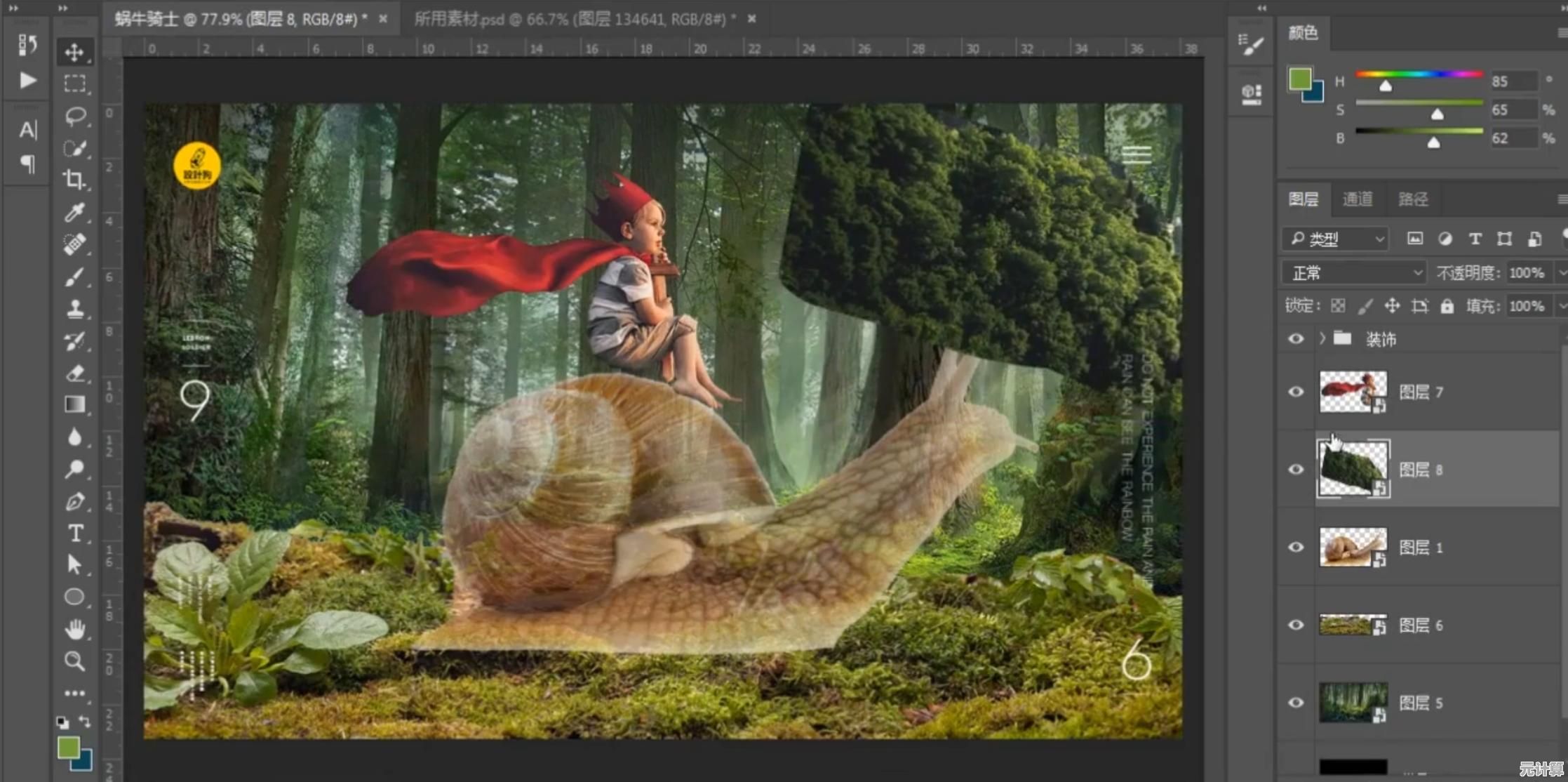Select the Crop tool

pos(74,180)
